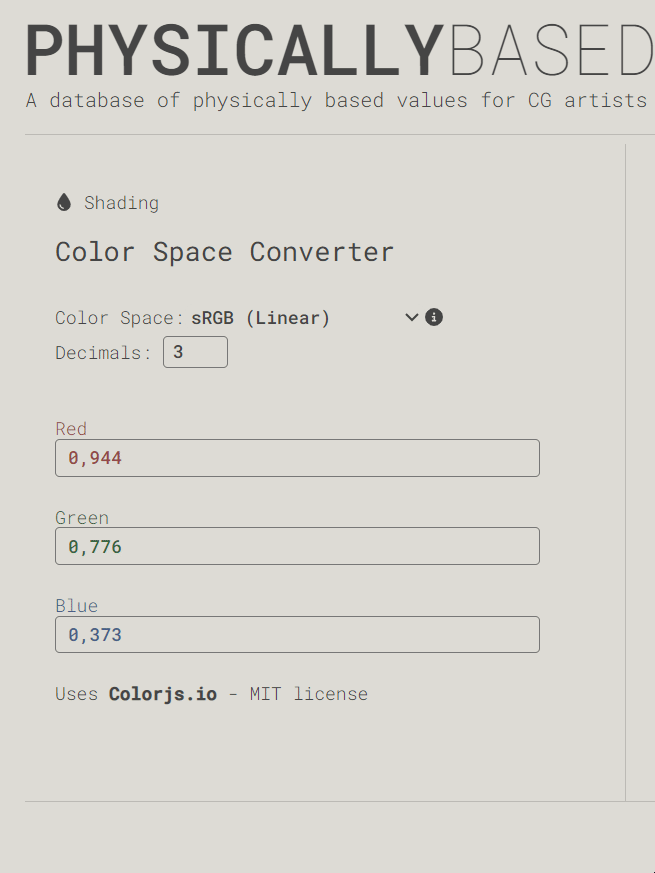The image size is (655, 873).
Task: Click the Green field label
Action: 82,518
